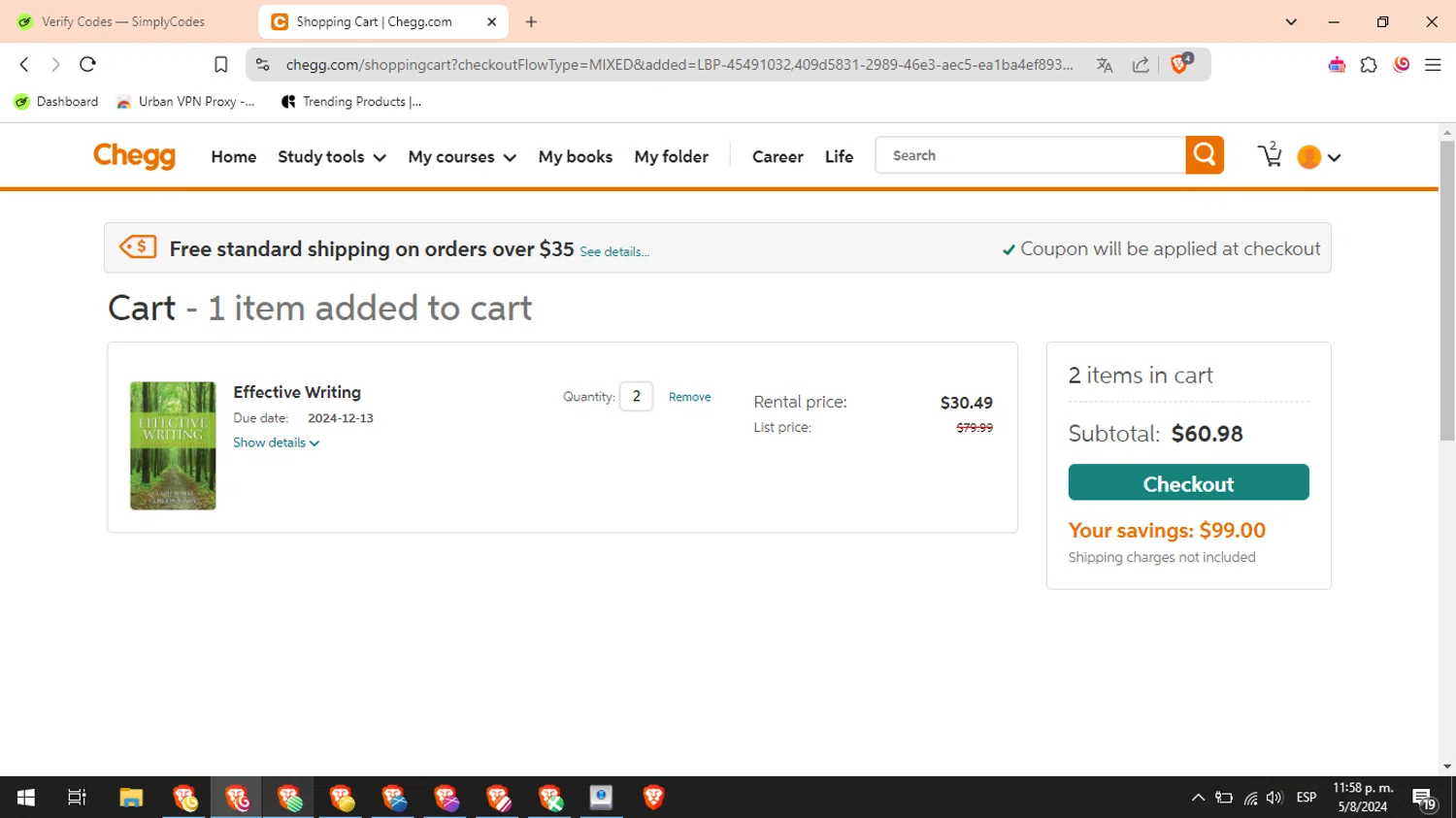Open My books
Viewport: 1456px width, 818px height.
576,156
